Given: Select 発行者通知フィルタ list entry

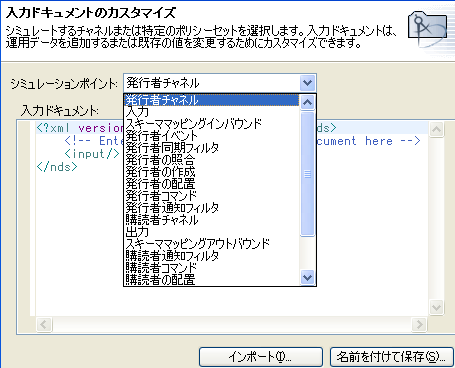Looking at the screenshot, I should [x=212, y=208].
